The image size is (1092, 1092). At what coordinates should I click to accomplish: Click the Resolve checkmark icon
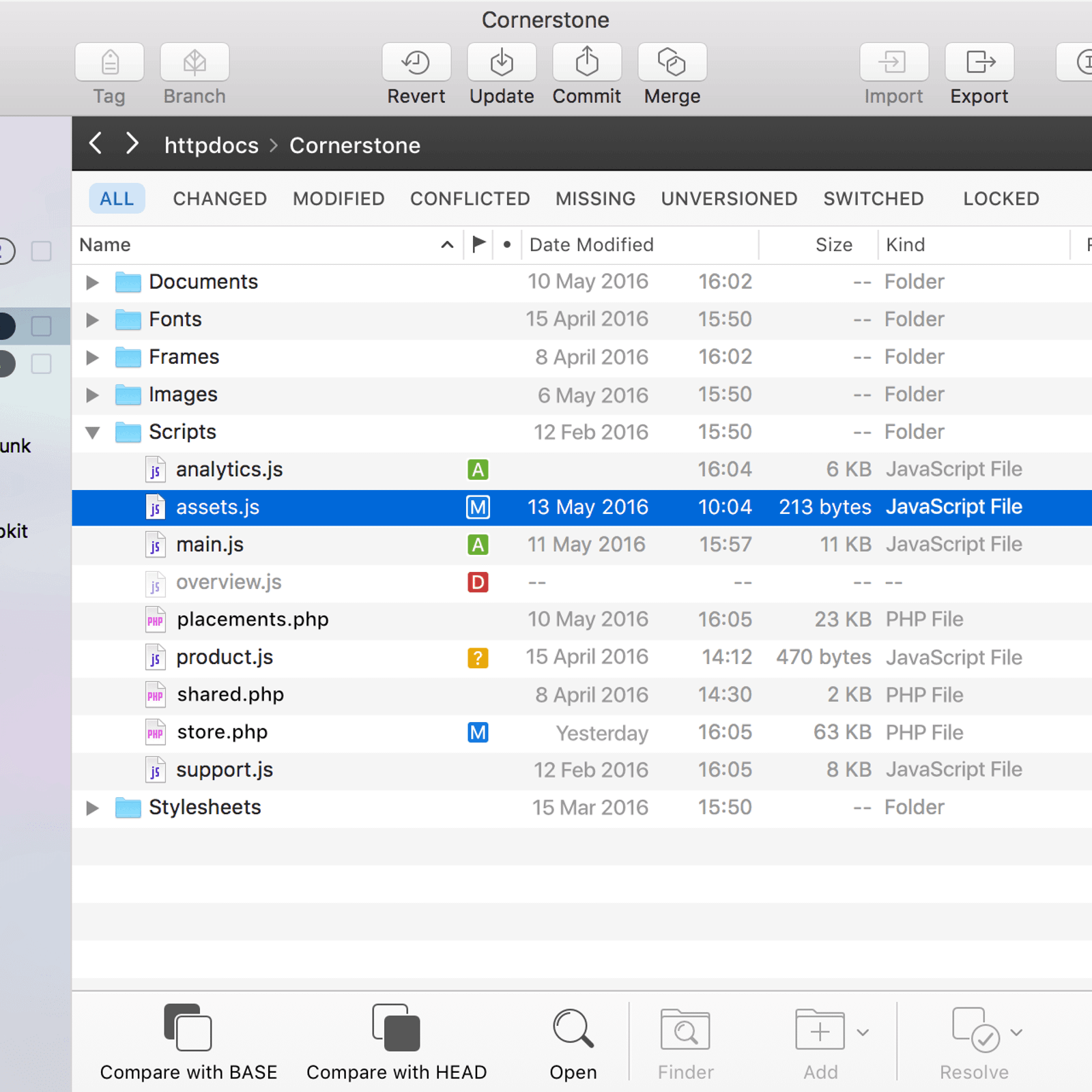point(976,1029)
